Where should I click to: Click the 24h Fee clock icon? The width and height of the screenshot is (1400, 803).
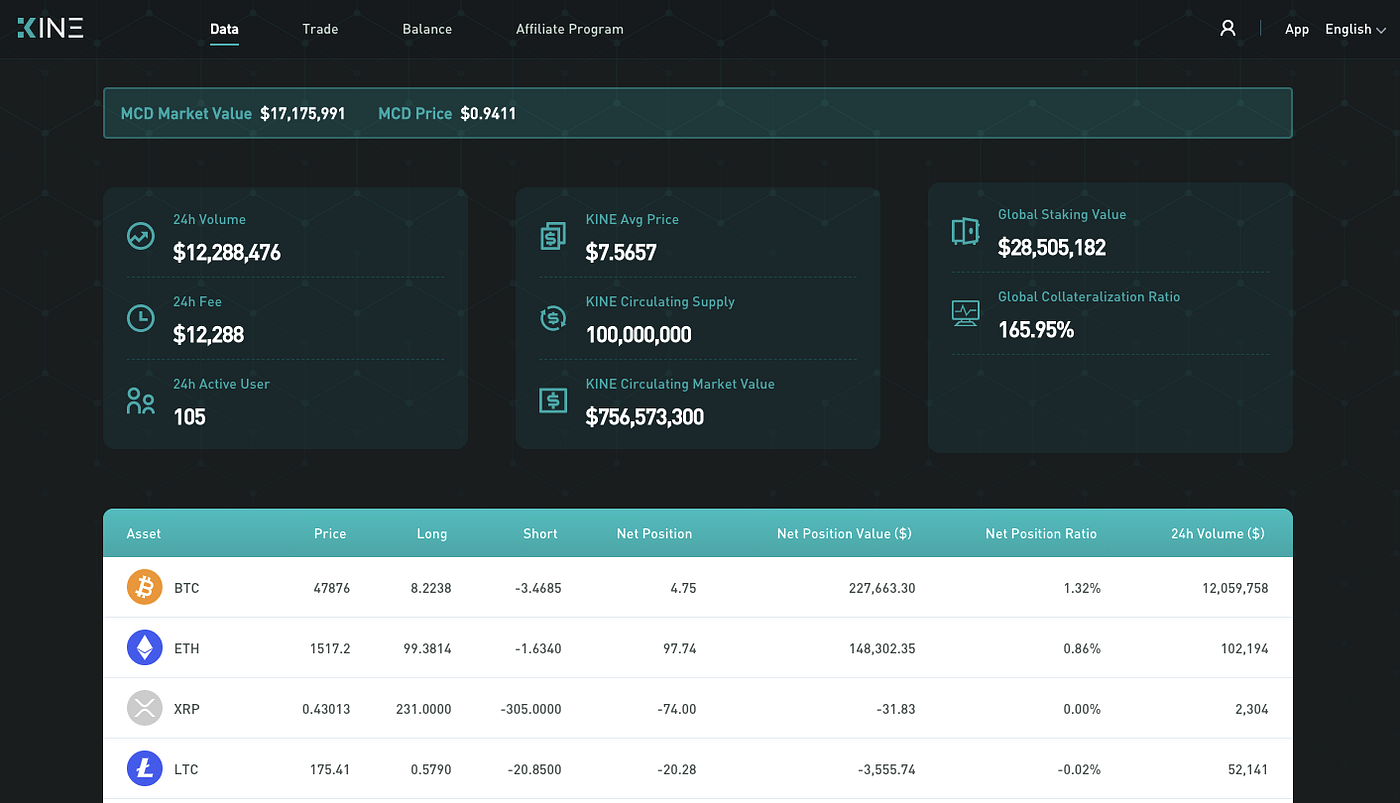pyautogui.click(x=141, y=318)
